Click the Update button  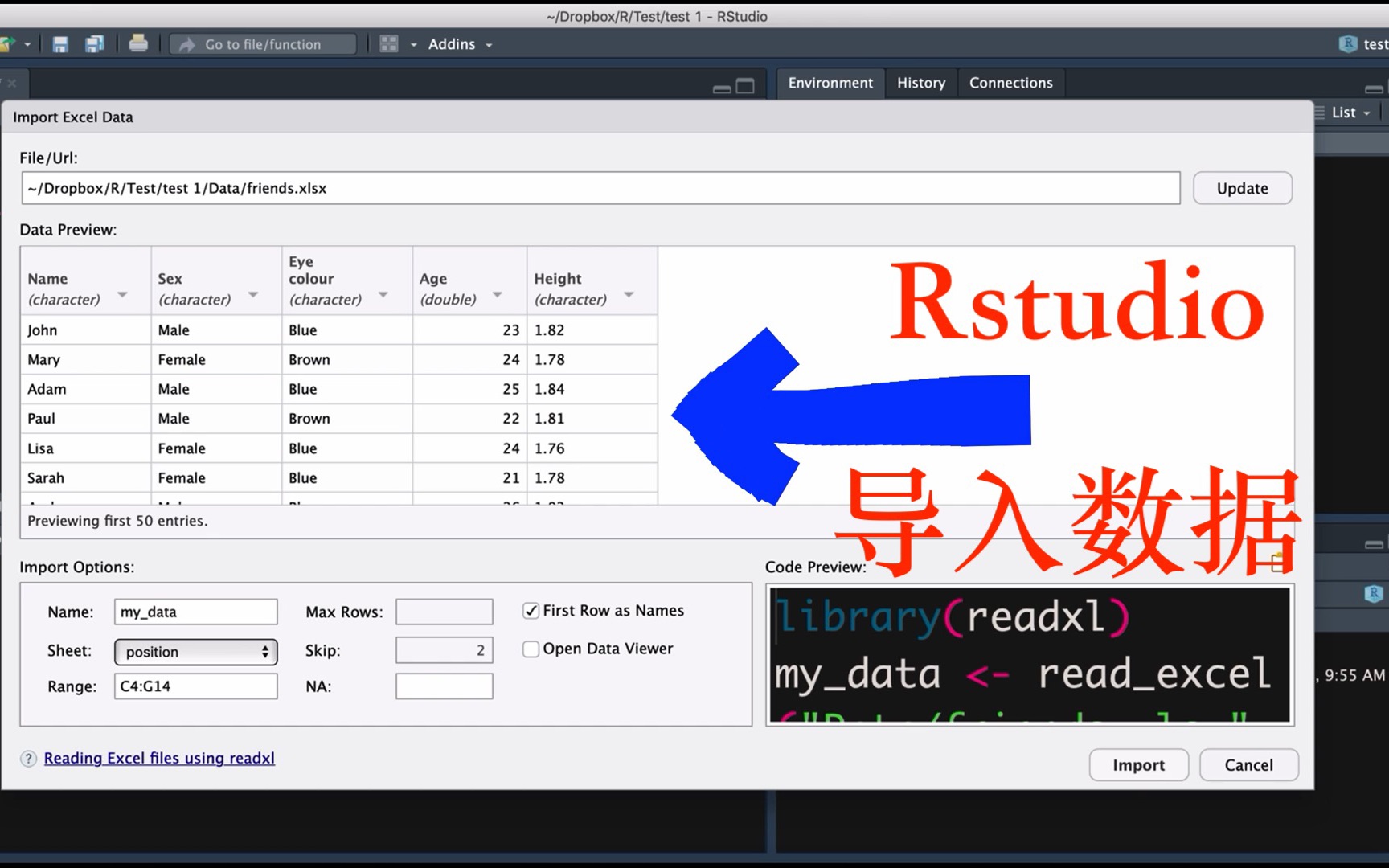point(1242,188)
